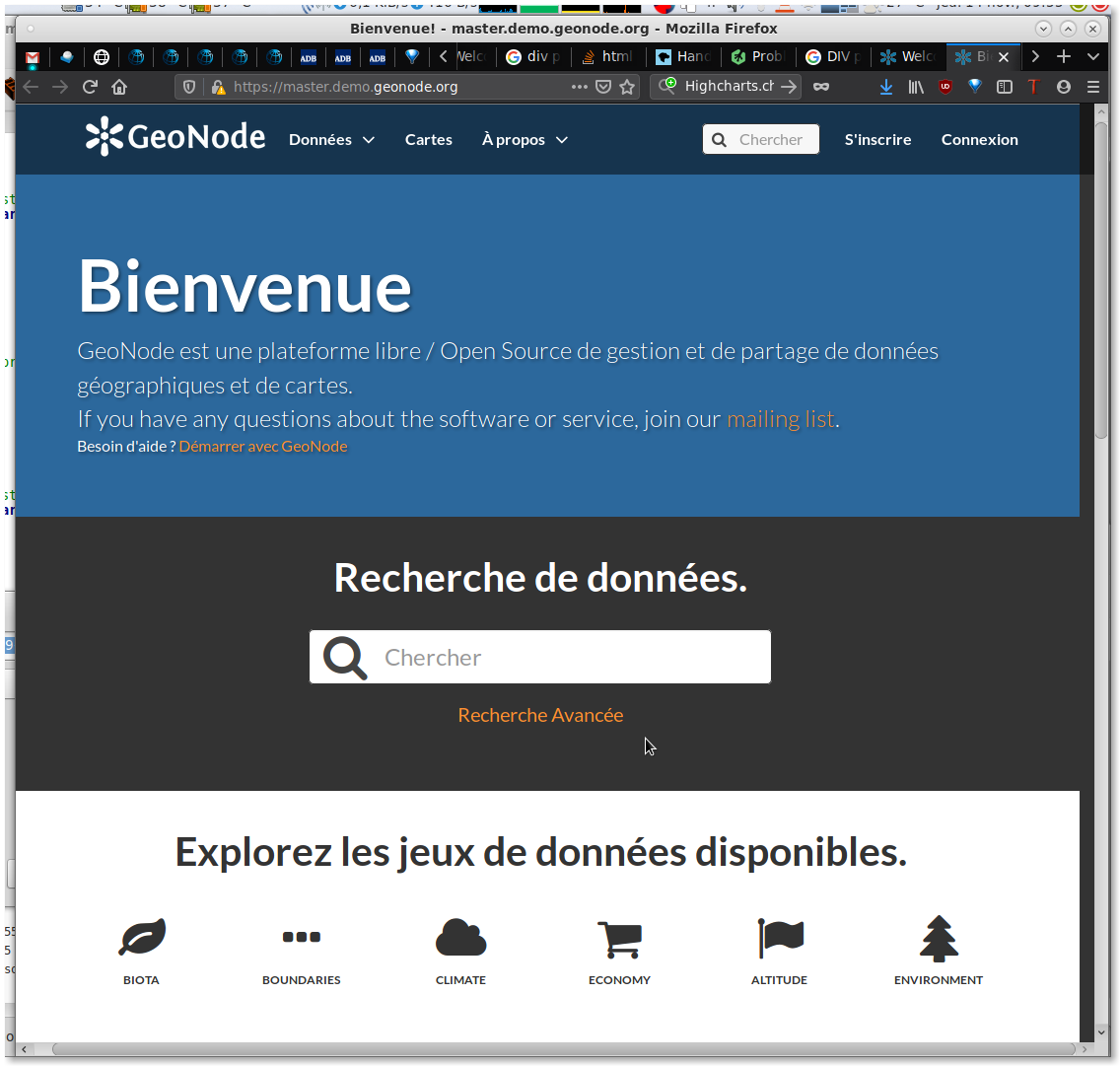Click the horizontal page scrollbar

564,1049
